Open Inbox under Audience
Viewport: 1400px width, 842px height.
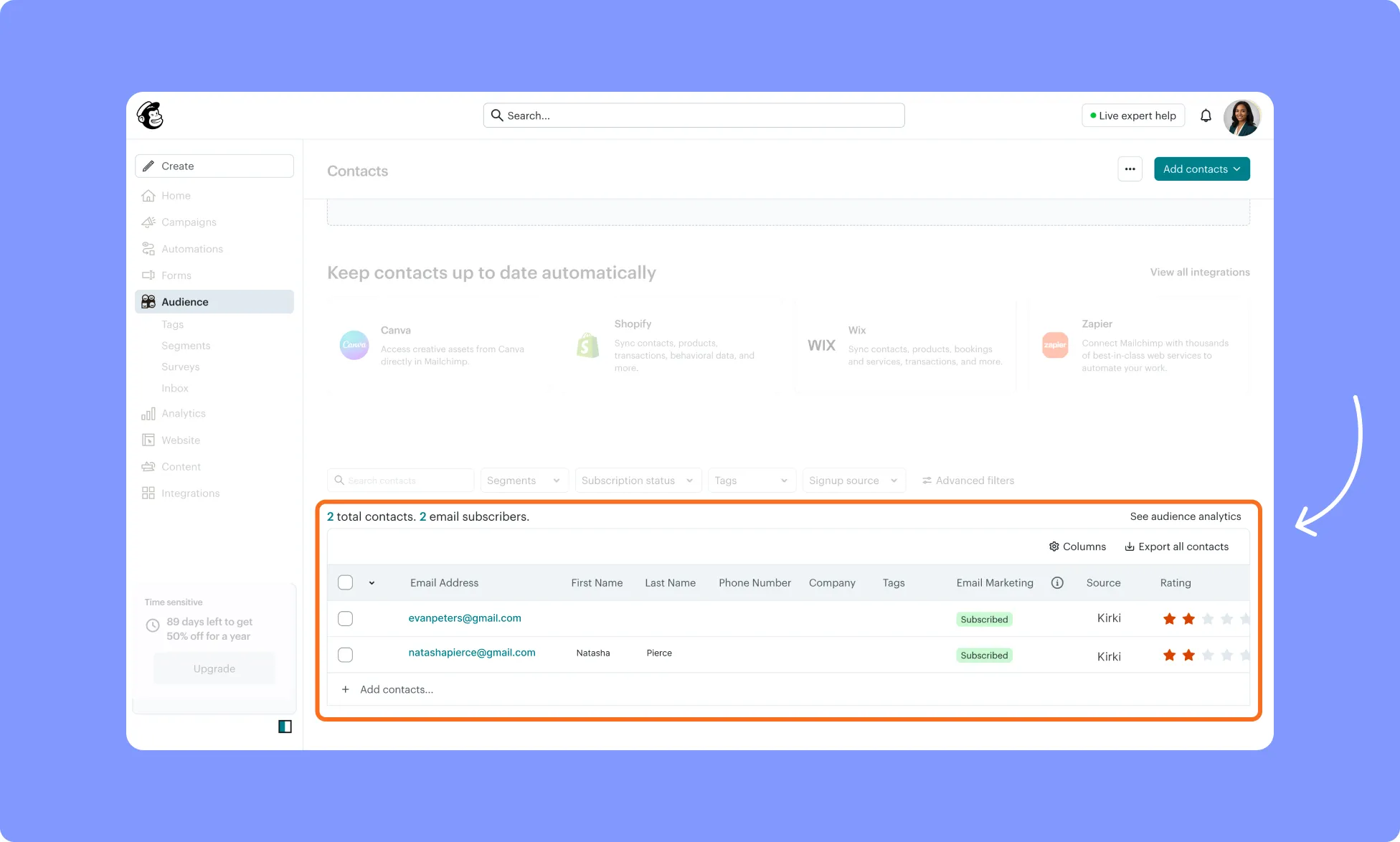click(x=174, y=388)
